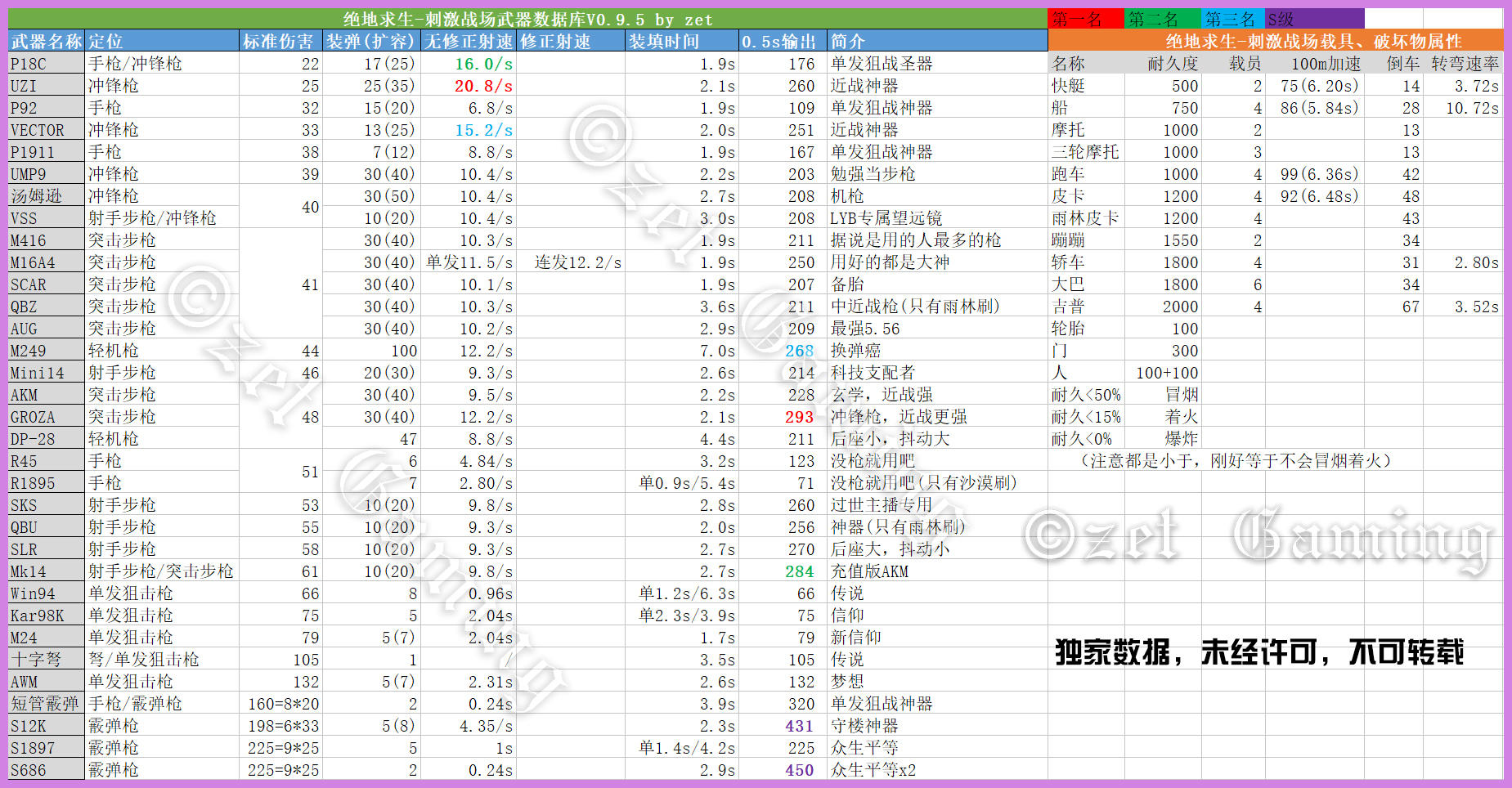
Task: Click the purple 450 output value
Action: [800, 770]
